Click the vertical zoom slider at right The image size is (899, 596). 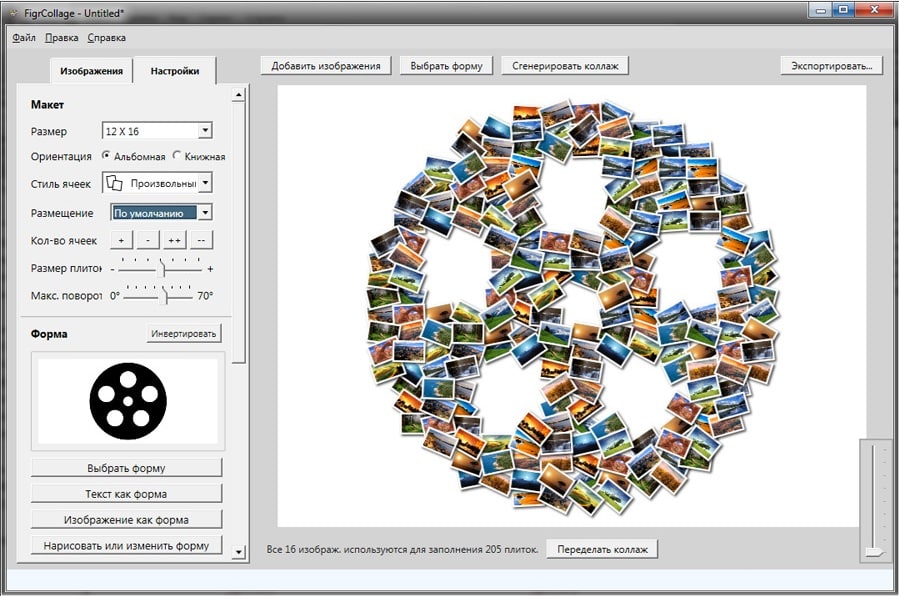tap(874, 500)
